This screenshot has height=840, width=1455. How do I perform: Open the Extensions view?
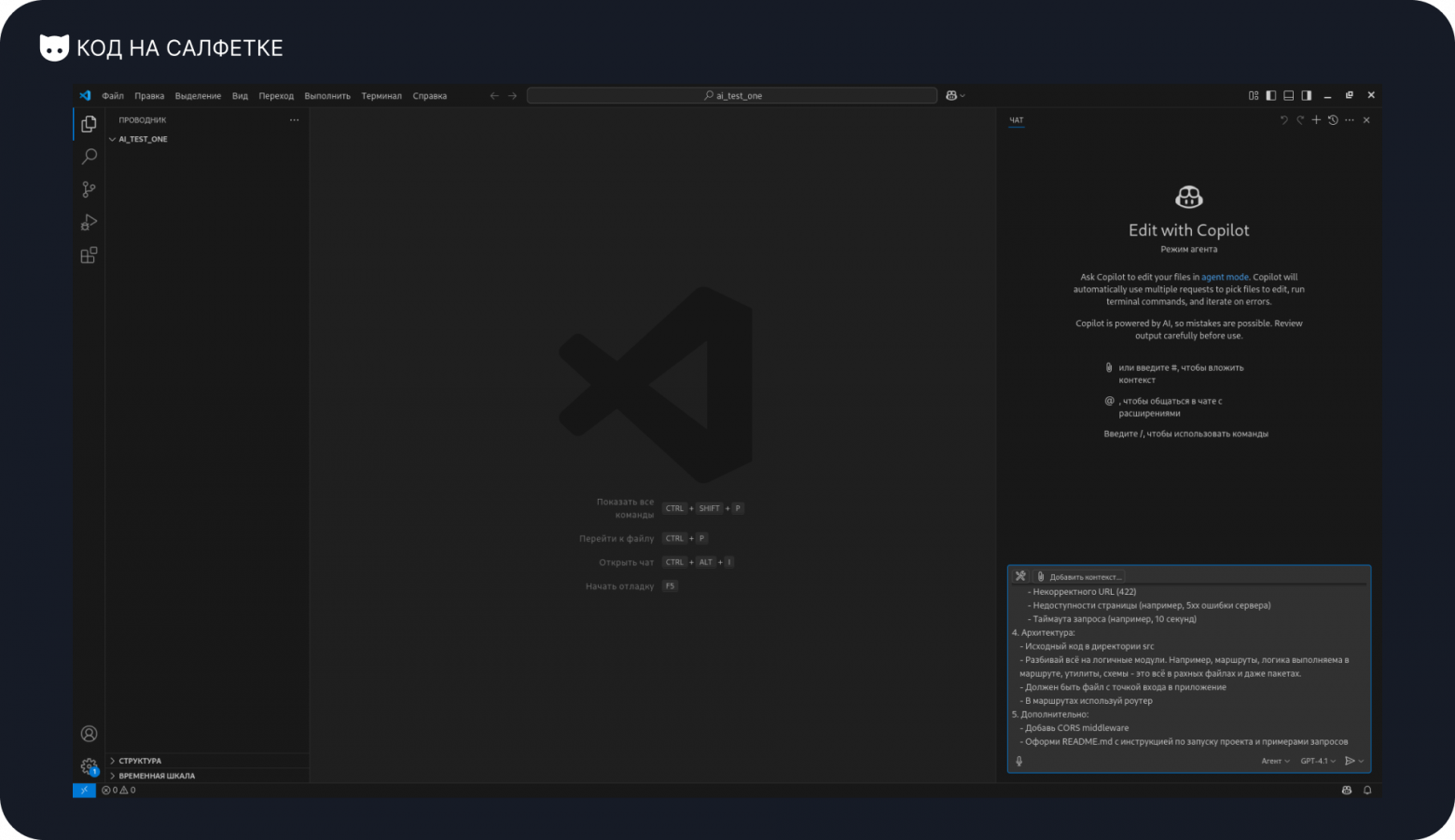pos(89,255)
